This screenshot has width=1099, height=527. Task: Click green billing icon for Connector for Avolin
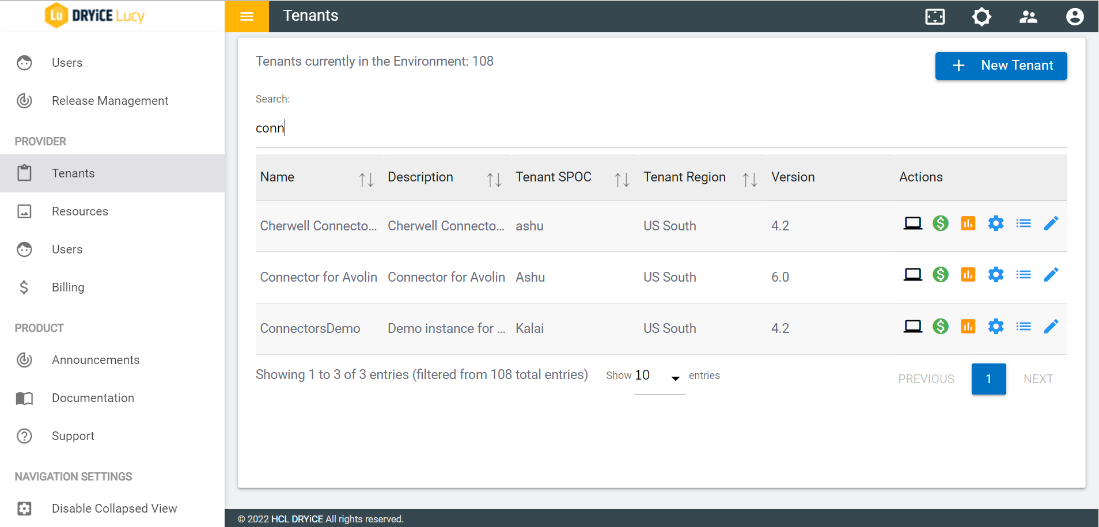point(940,275)
